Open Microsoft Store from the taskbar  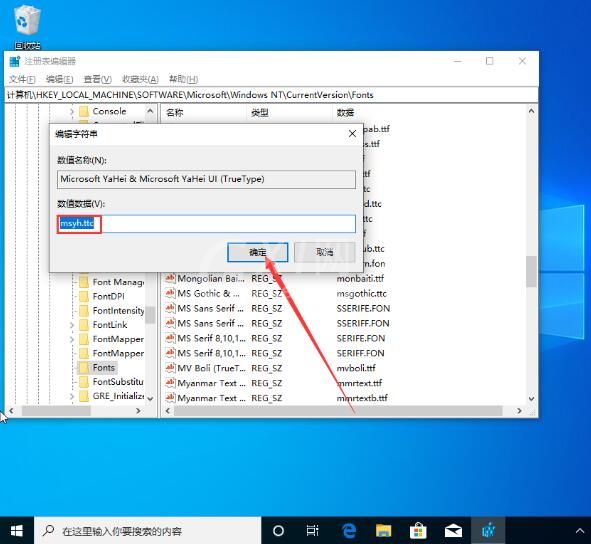point(418,531)
